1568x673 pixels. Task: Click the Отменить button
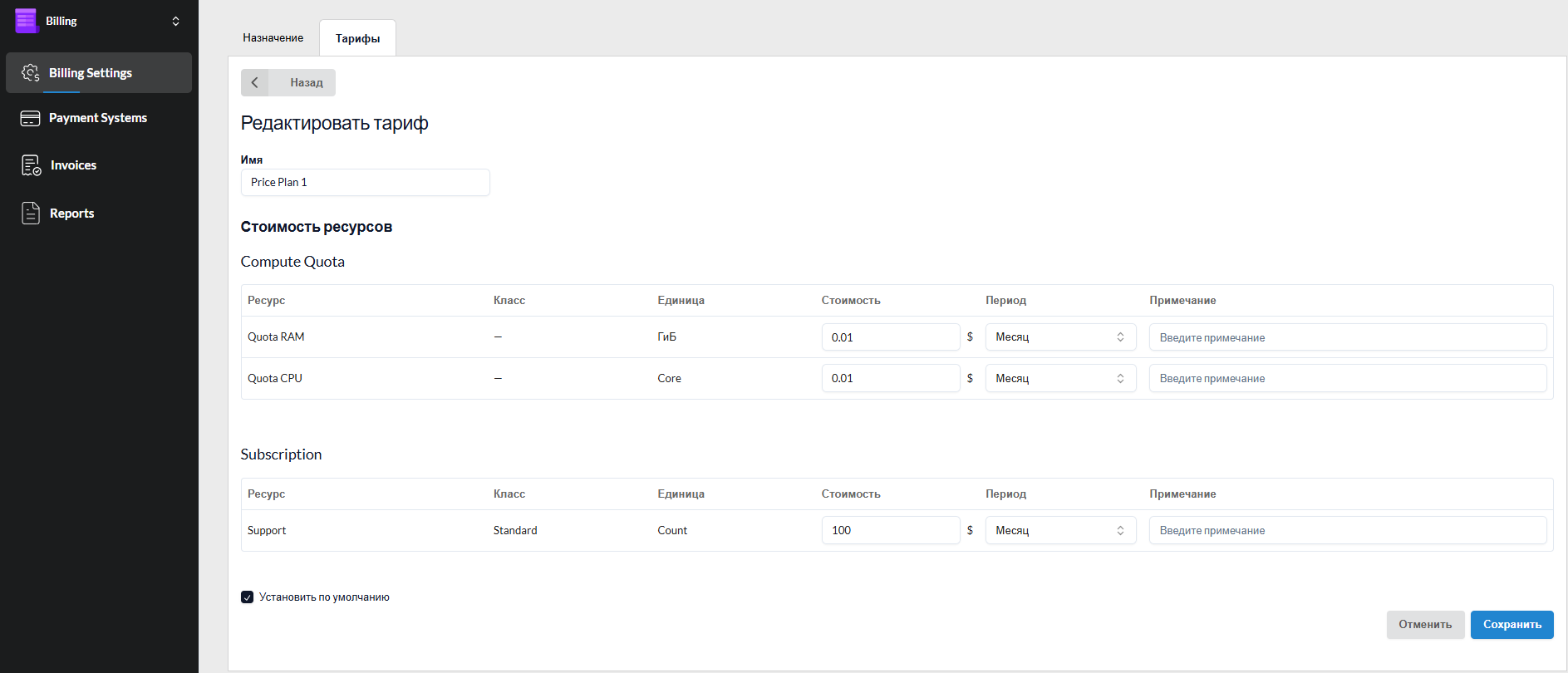[x=1425, y=625]
